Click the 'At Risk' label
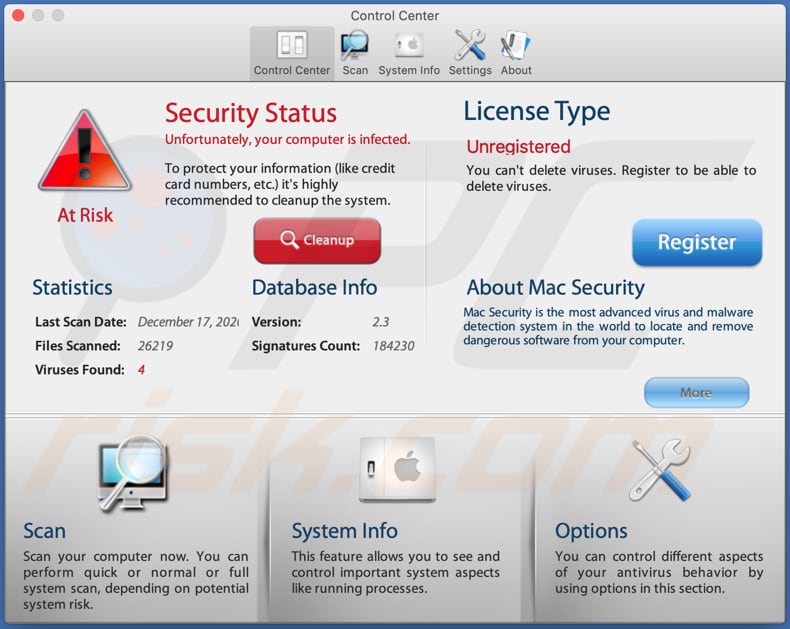The image size is (790, 629). tap(85, 215)
